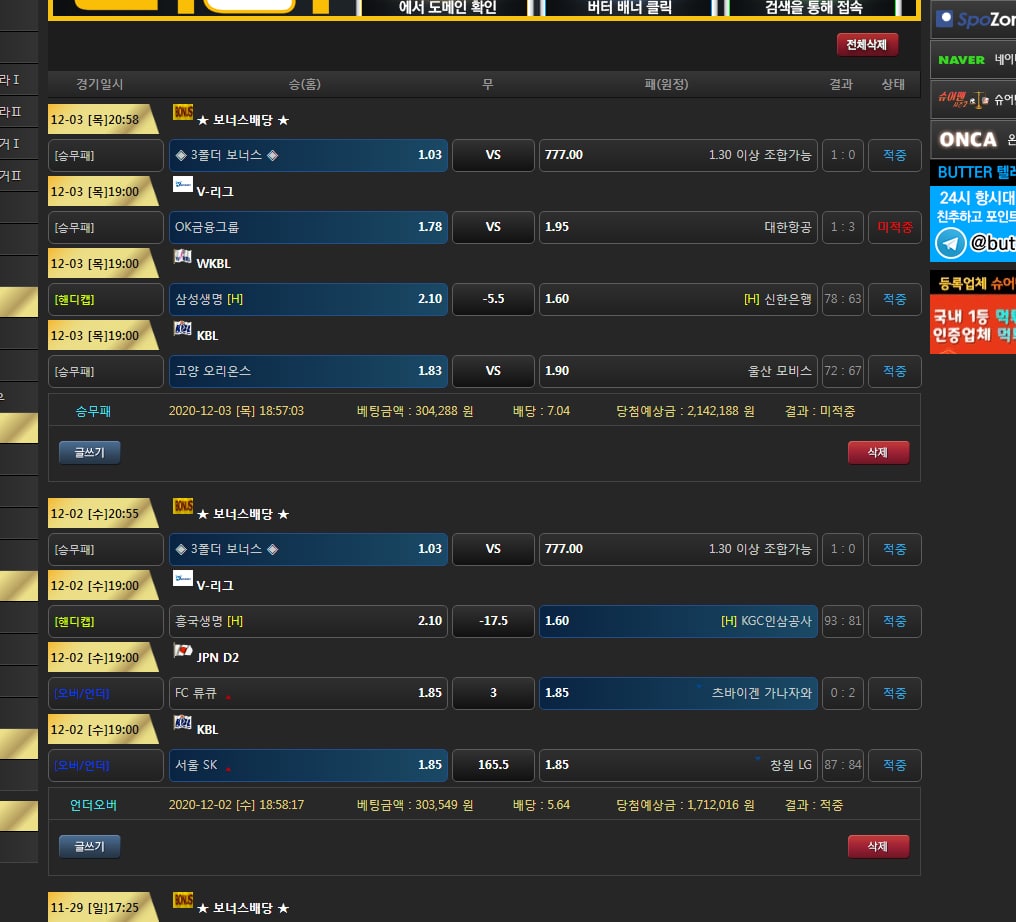Click 글쓰기 under the 12-03 betting slip
1016x922 pixels.
click(x=89, y=453)
